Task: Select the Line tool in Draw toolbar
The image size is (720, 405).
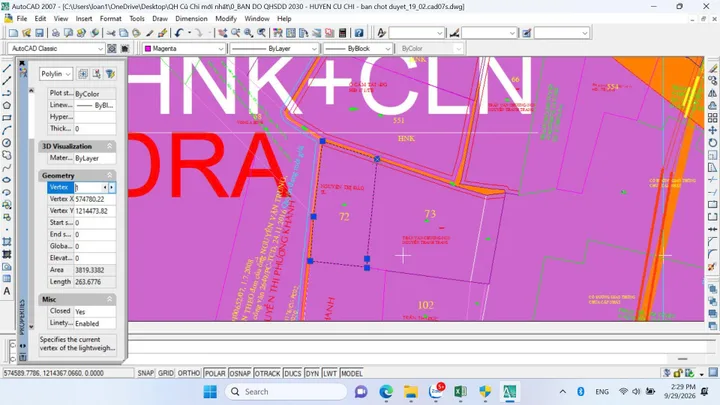Action: point(7,69)
